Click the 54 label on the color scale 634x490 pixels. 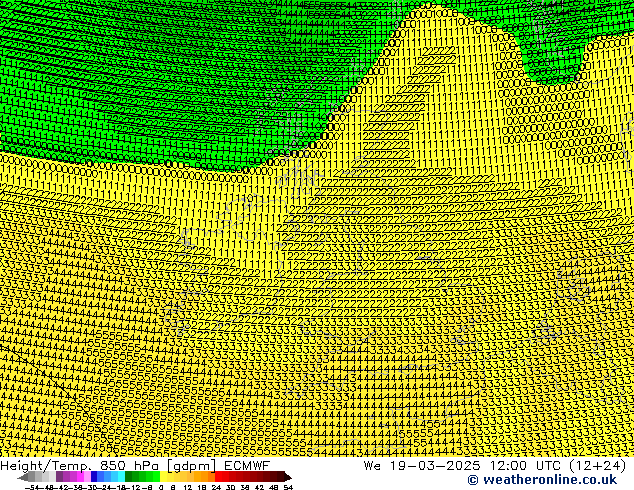pos(288,488)
